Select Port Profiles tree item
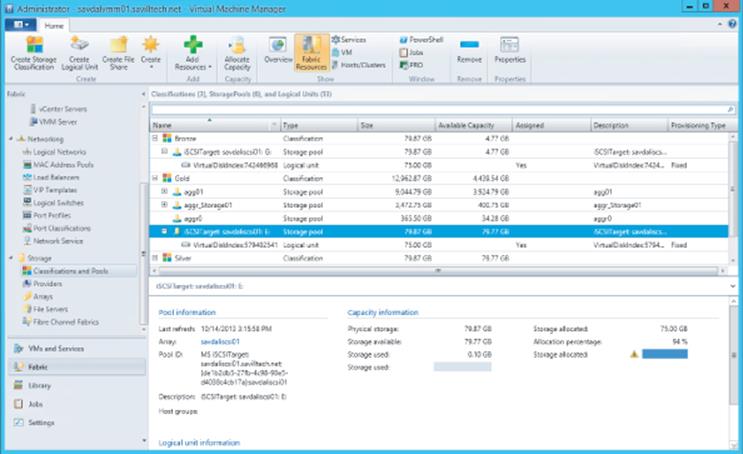Image resolution: width=743 pixels, height=454 pixels. click(x=47, y=215)
